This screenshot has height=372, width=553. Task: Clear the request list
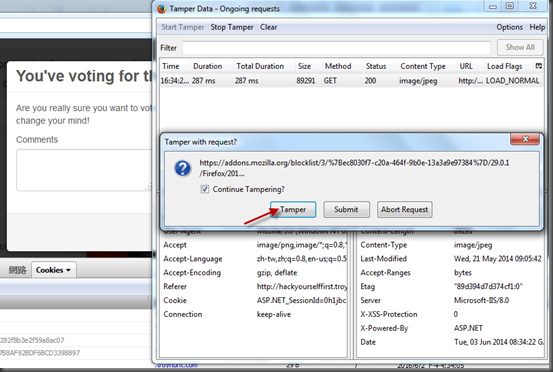coord(268,27)
